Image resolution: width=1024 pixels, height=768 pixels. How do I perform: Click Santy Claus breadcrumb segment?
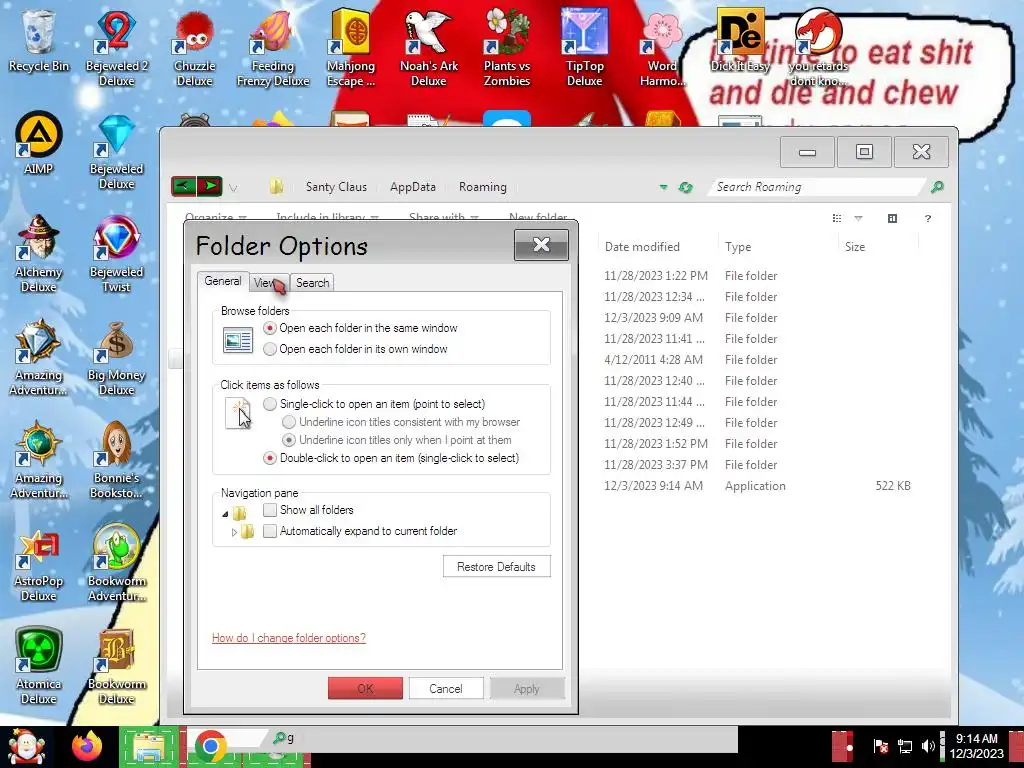point(336,187)
